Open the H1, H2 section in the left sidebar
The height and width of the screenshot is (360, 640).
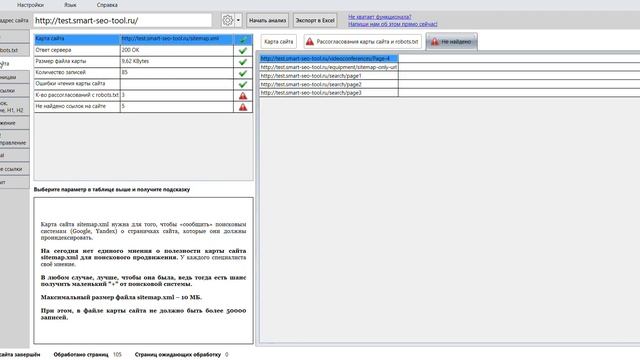14,107
